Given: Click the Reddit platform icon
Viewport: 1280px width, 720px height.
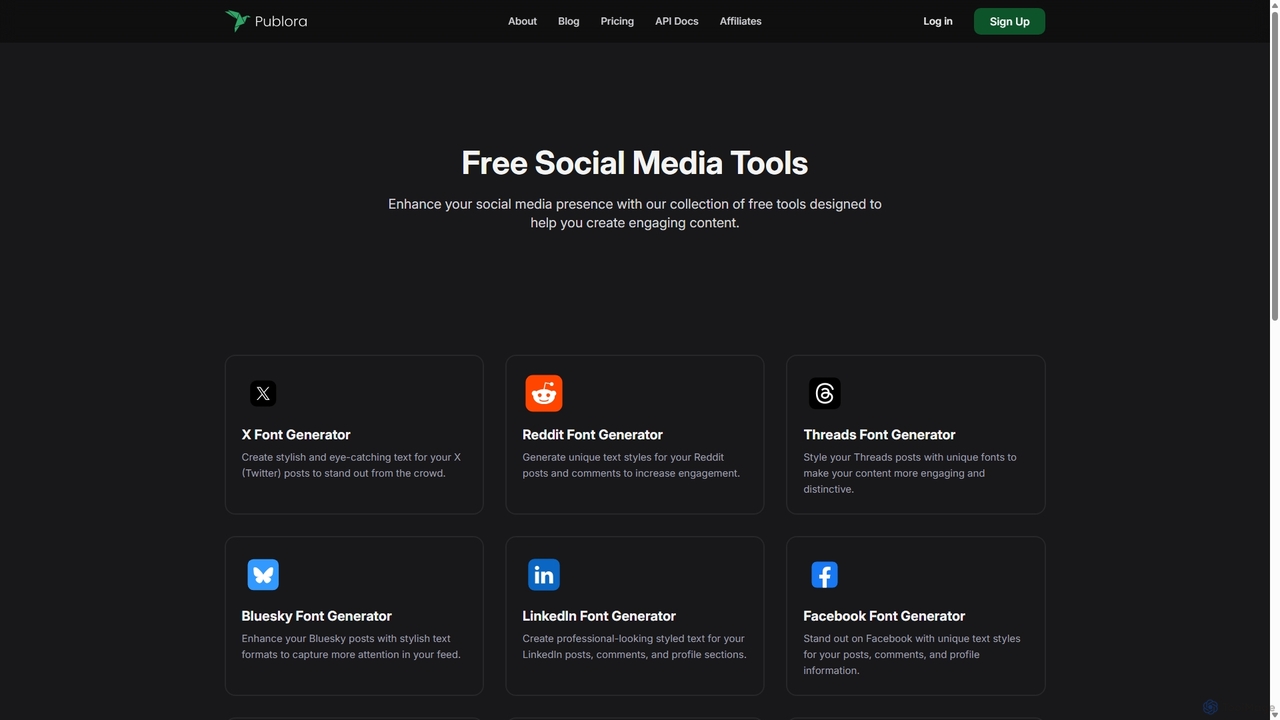Looking at the screenshot, I should click(x=544, y=393).
